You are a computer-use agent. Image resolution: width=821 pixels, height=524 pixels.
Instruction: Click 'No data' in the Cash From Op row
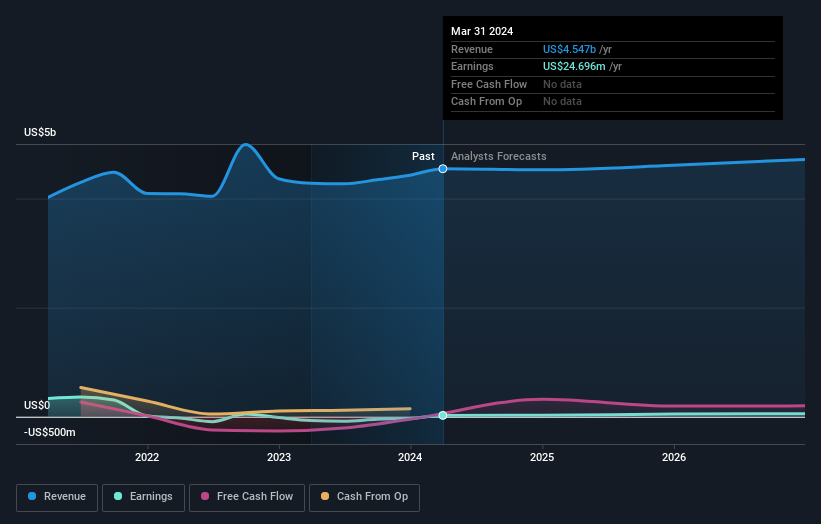coord(562,102)
